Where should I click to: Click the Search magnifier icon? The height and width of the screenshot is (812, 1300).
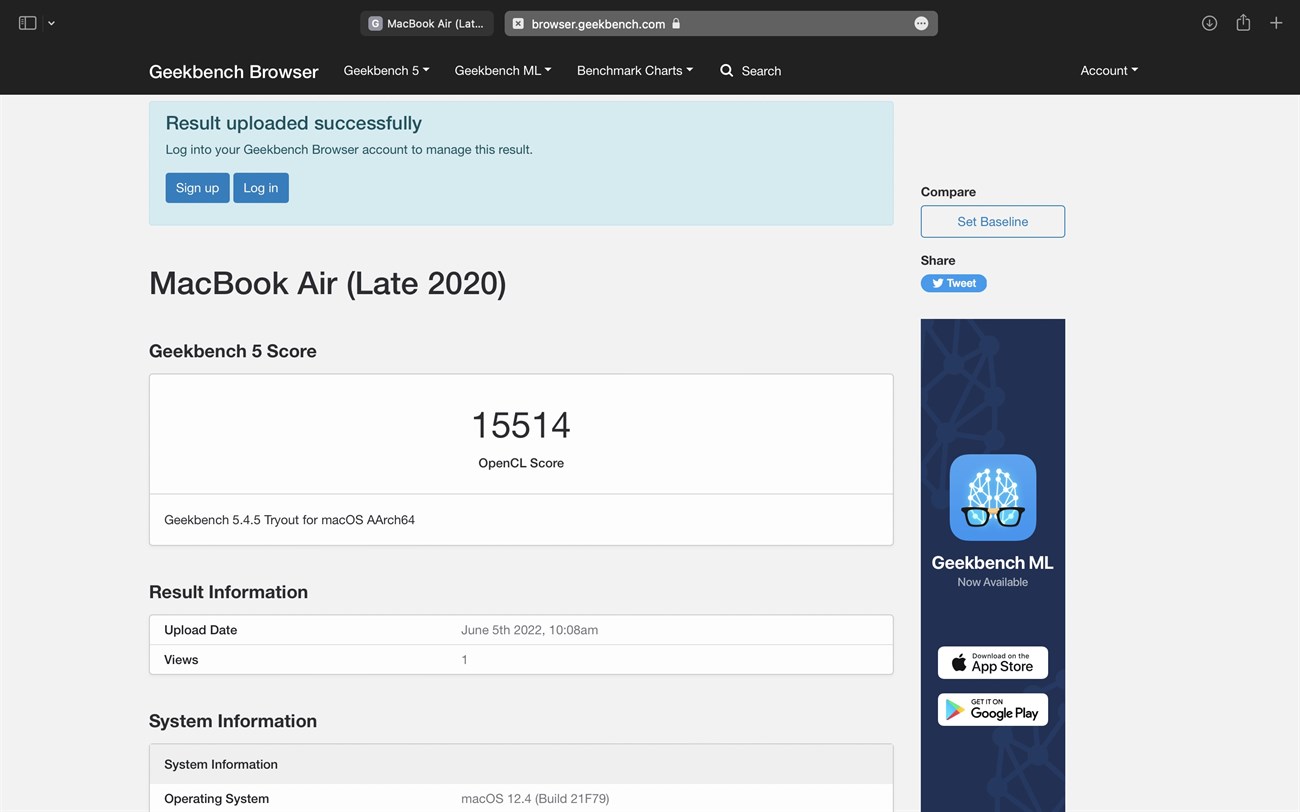[x=727, y=70]
